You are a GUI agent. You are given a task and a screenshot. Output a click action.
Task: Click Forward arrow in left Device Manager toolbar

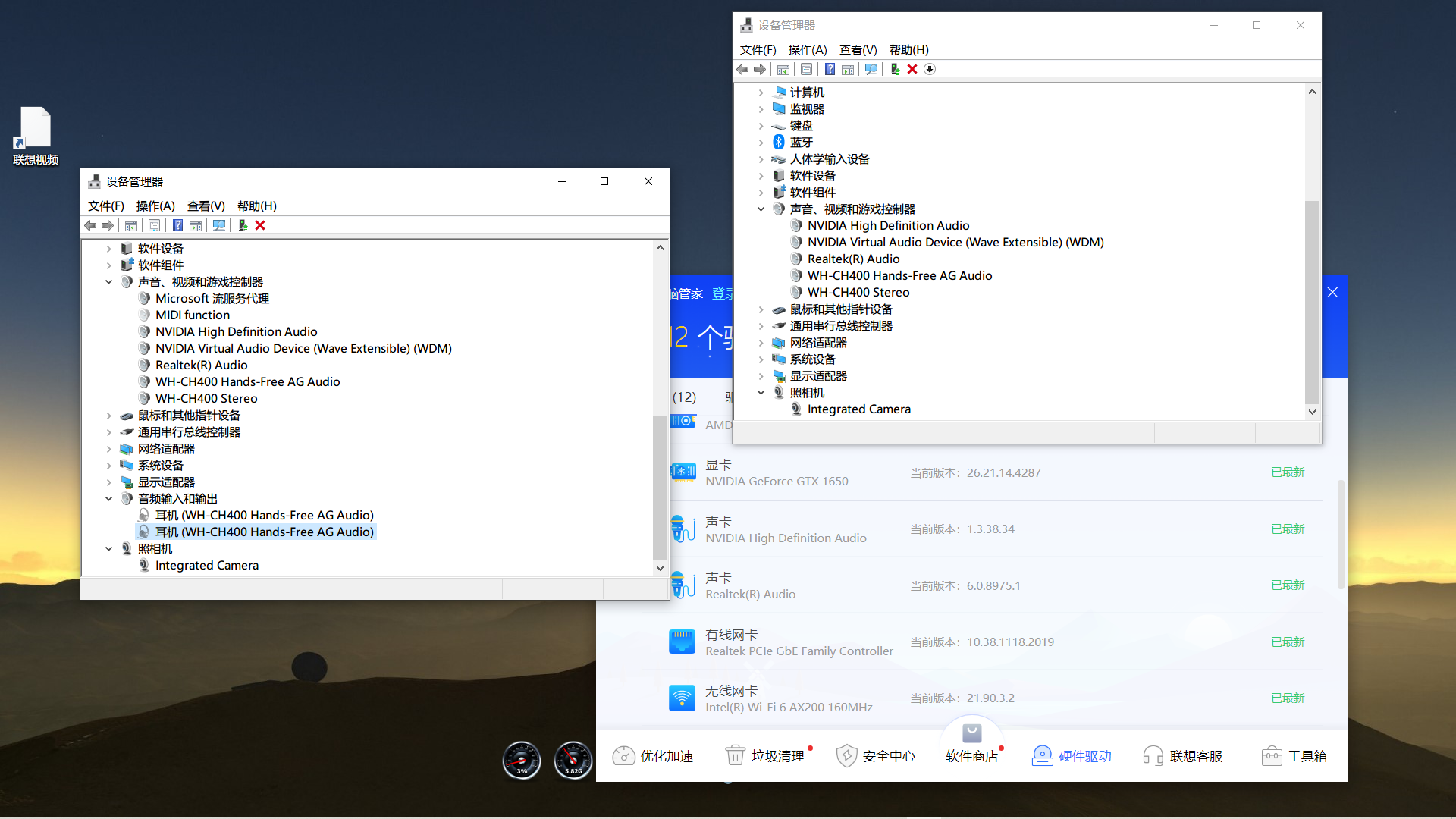point(108,225)
